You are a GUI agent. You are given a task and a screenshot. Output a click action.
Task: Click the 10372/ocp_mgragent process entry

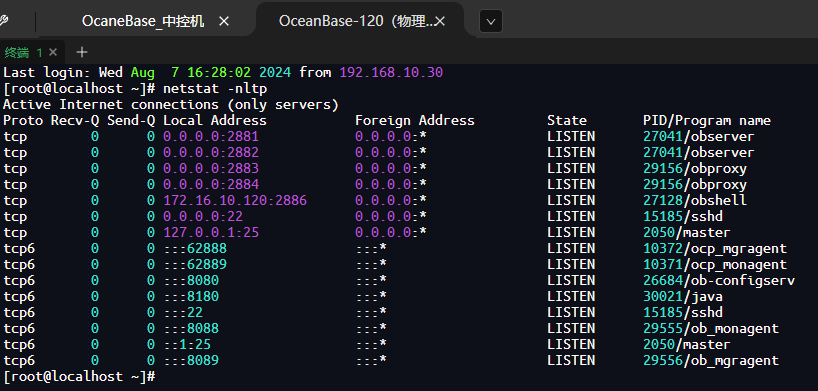tap(715, 248)
